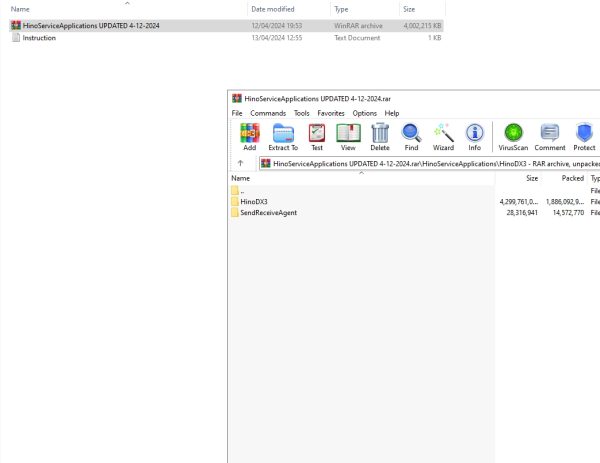The height and width of the screenshot is (463, 600).
Task: Select the SendReceiveAgent folder name
Action: tap(268, 213)
